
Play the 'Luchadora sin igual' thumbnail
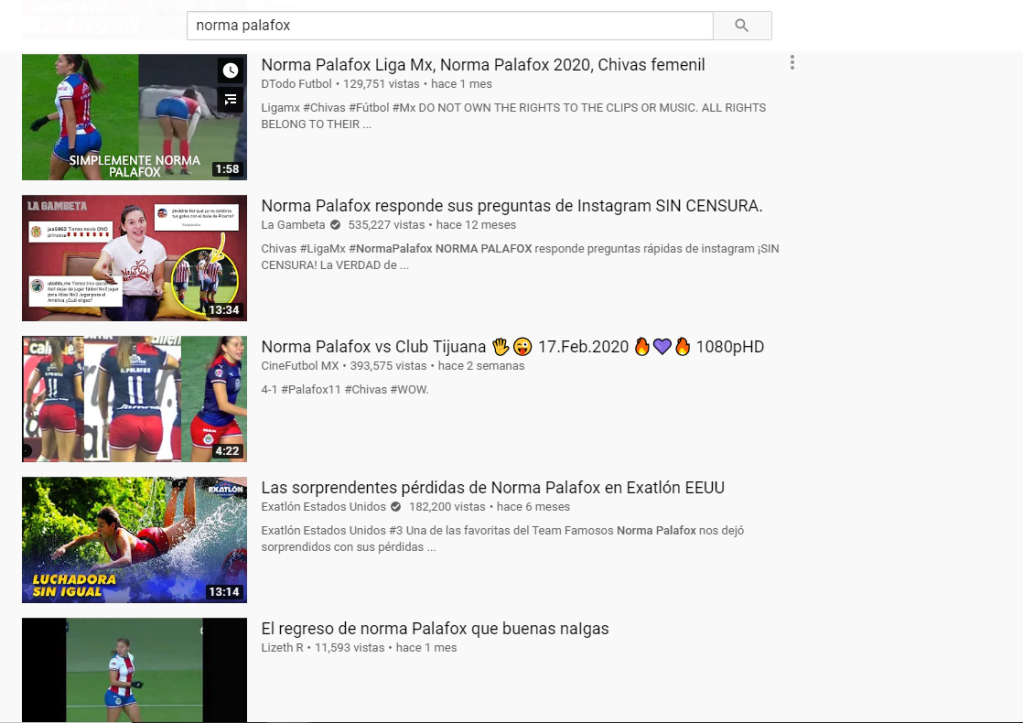point(134,540)
